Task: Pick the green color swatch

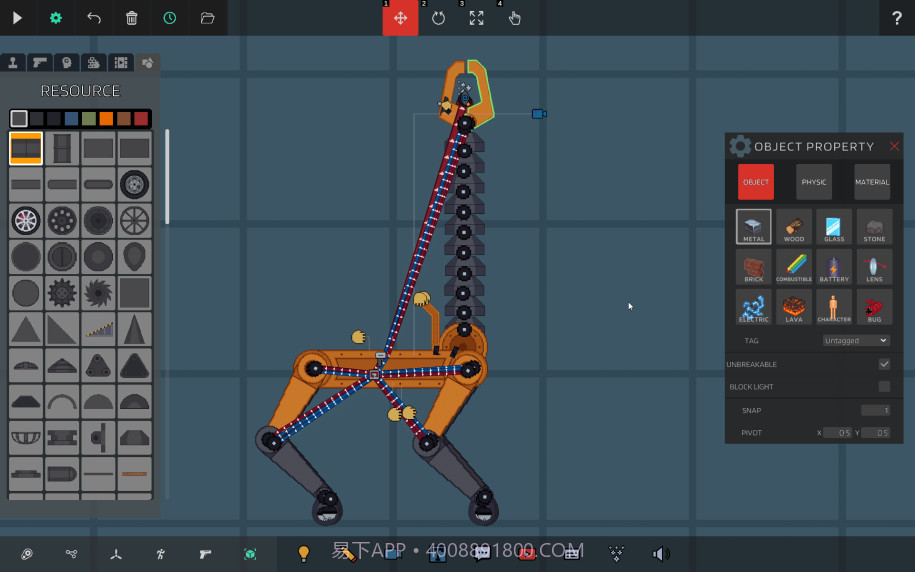Action: (x=89, y=119)
